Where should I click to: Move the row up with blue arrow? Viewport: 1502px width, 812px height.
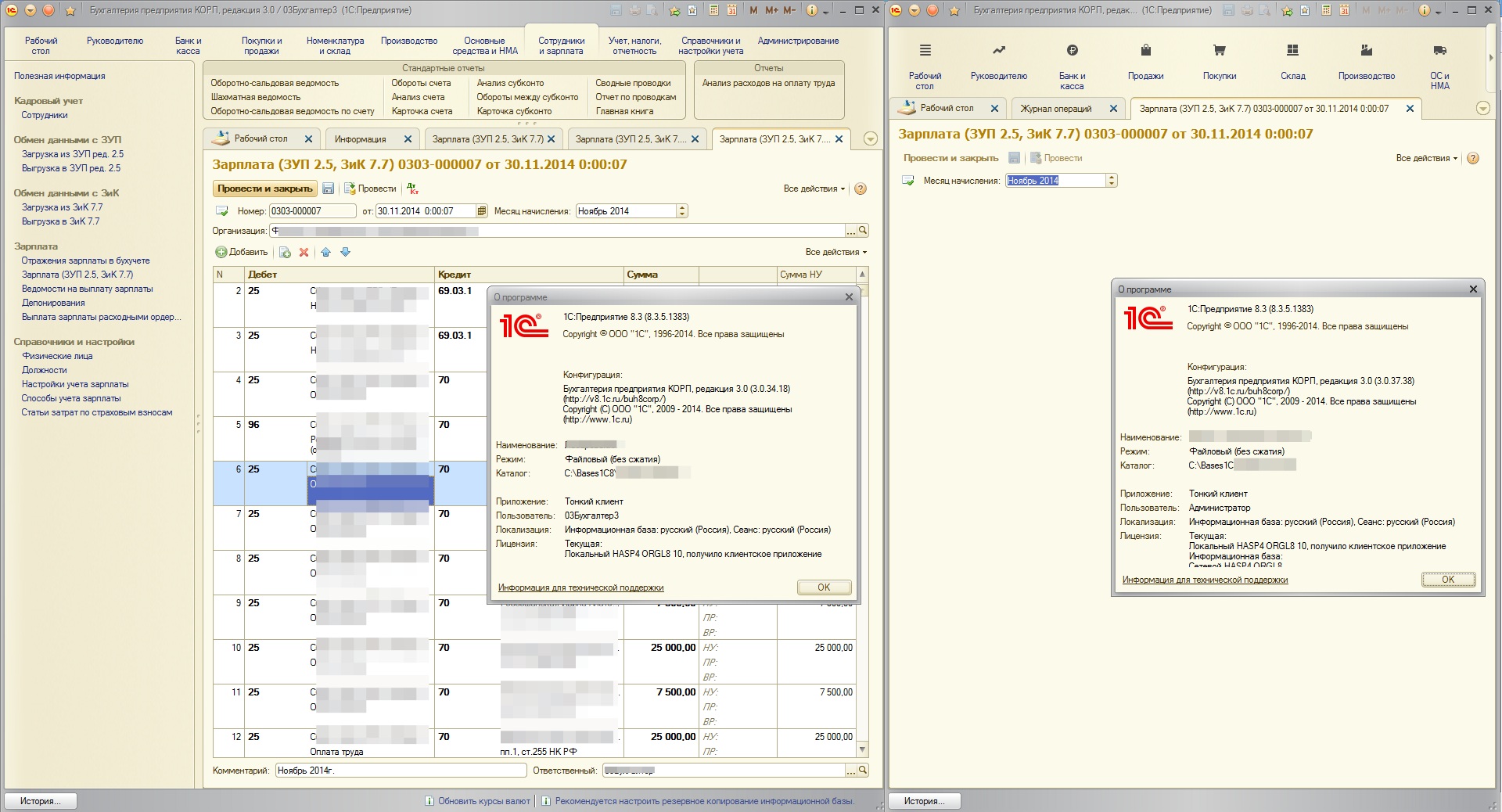click(x=325, y=252)
